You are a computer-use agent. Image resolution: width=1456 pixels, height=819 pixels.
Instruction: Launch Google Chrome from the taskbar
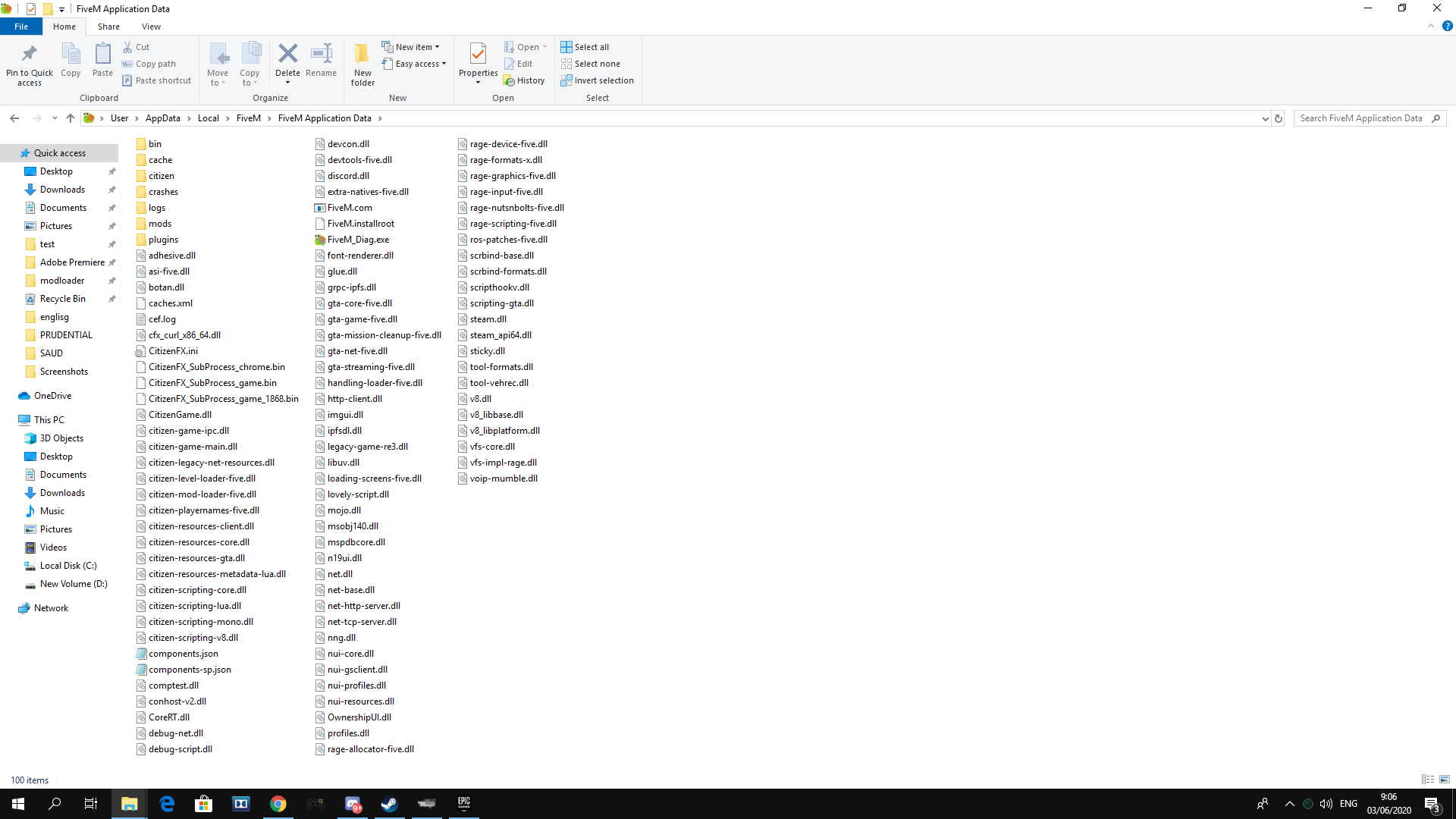point(278,803)
